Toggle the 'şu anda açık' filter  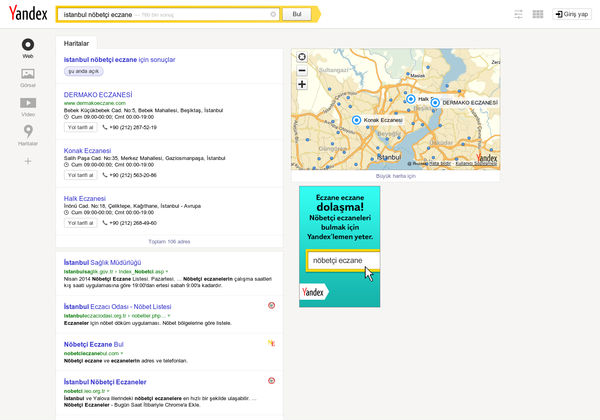pyautogui.click(x=83, y=71)
